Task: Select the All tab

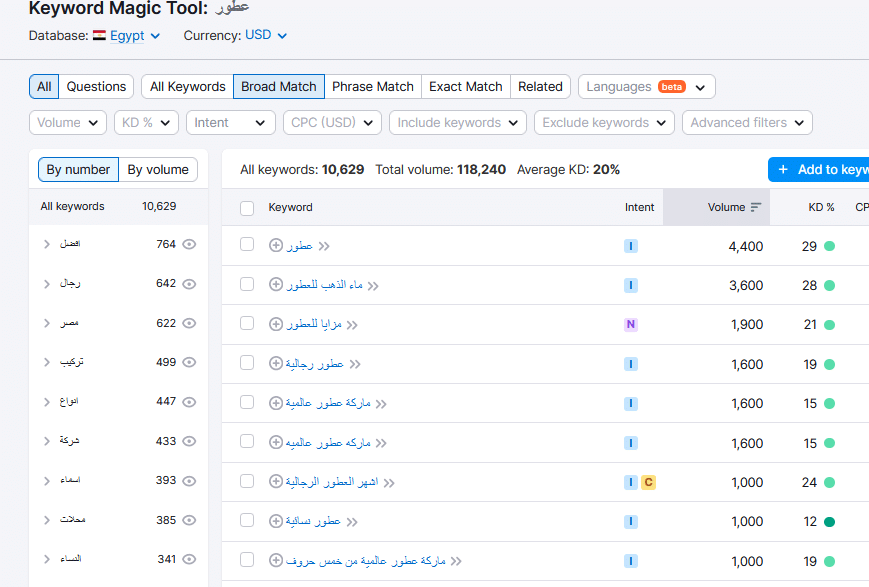Action: pyautogui.click(x=44, y=87)
